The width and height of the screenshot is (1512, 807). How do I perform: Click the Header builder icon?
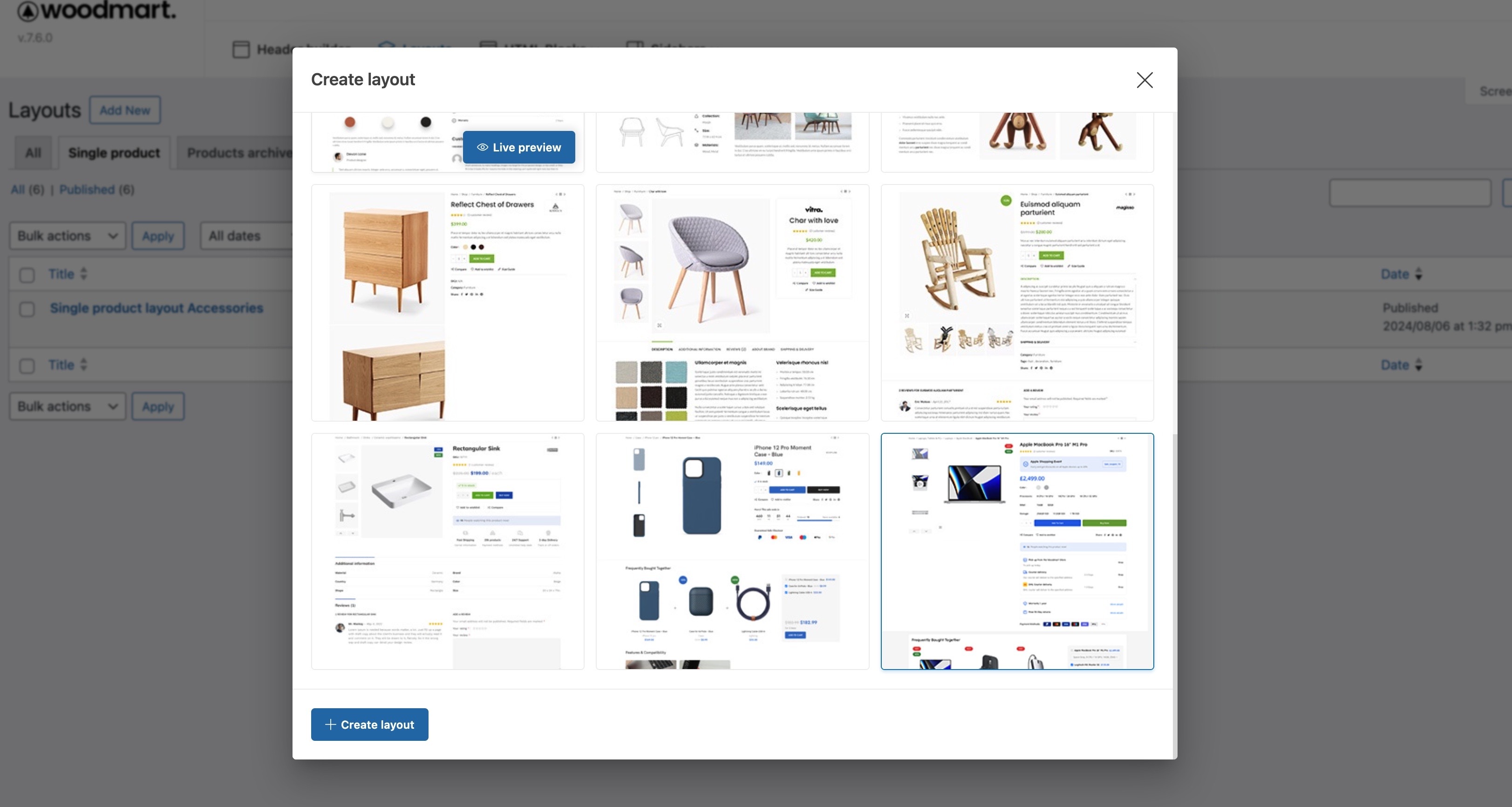coord(241,49)
